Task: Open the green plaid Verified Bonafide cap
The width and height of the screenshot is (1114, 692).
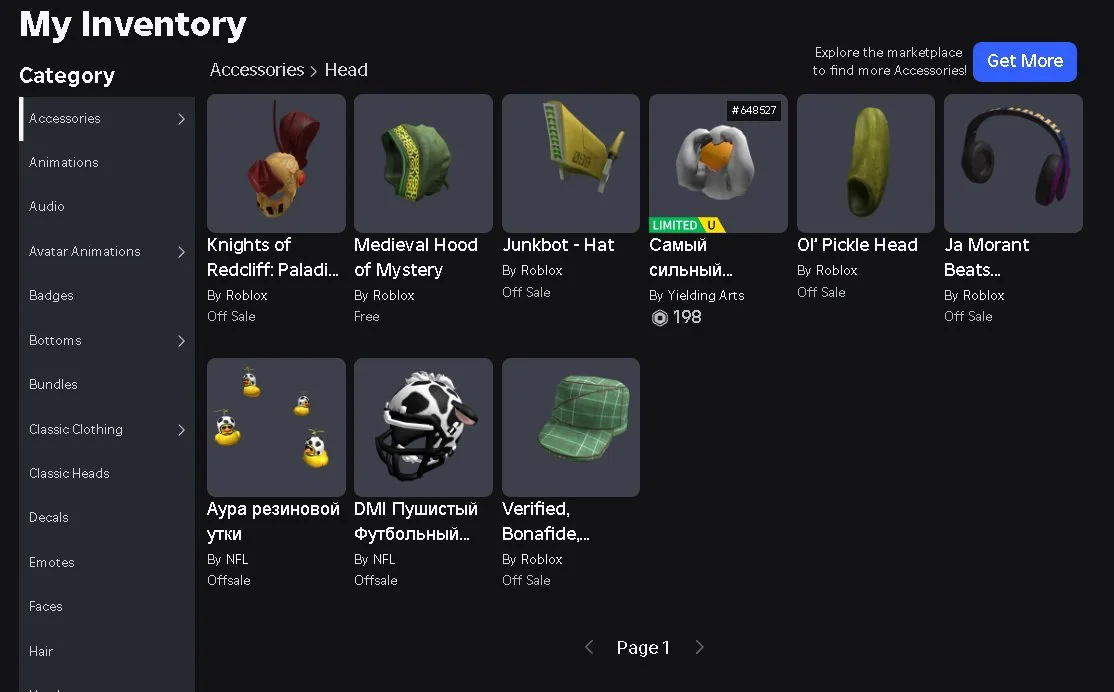Action: coord(570,427)
